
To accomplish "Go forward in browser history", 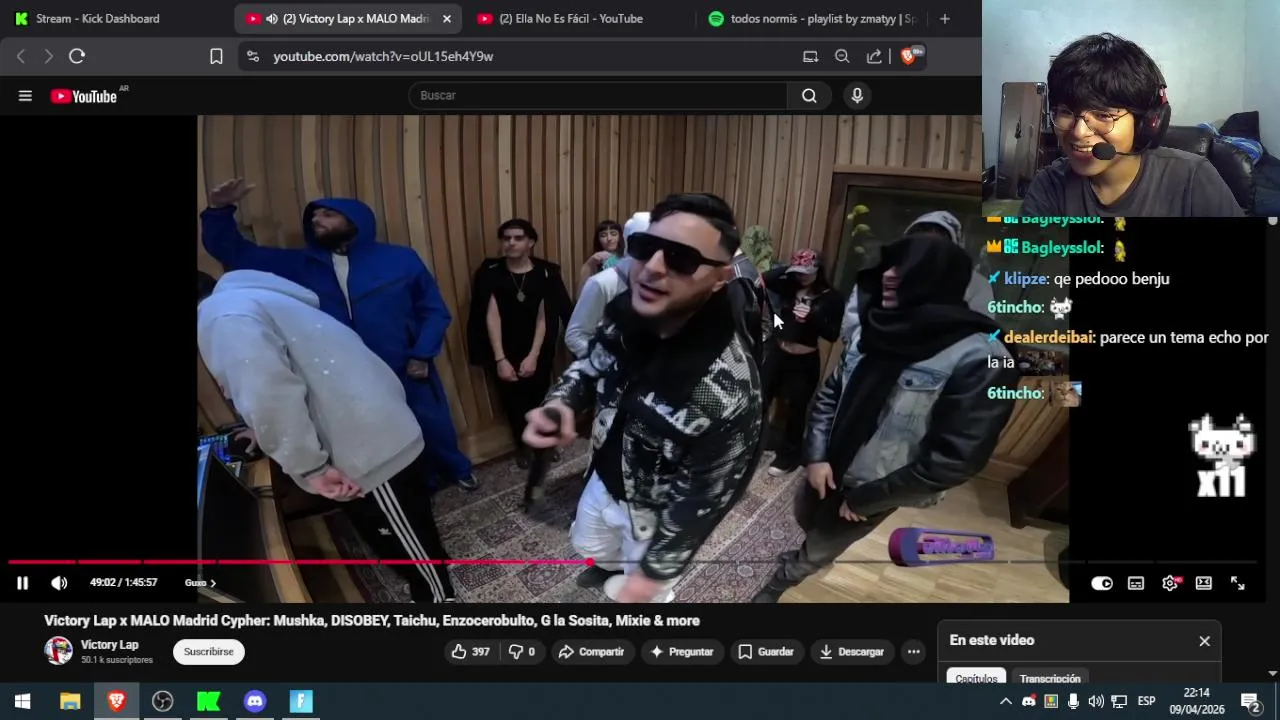I will [x=47, y=57].
